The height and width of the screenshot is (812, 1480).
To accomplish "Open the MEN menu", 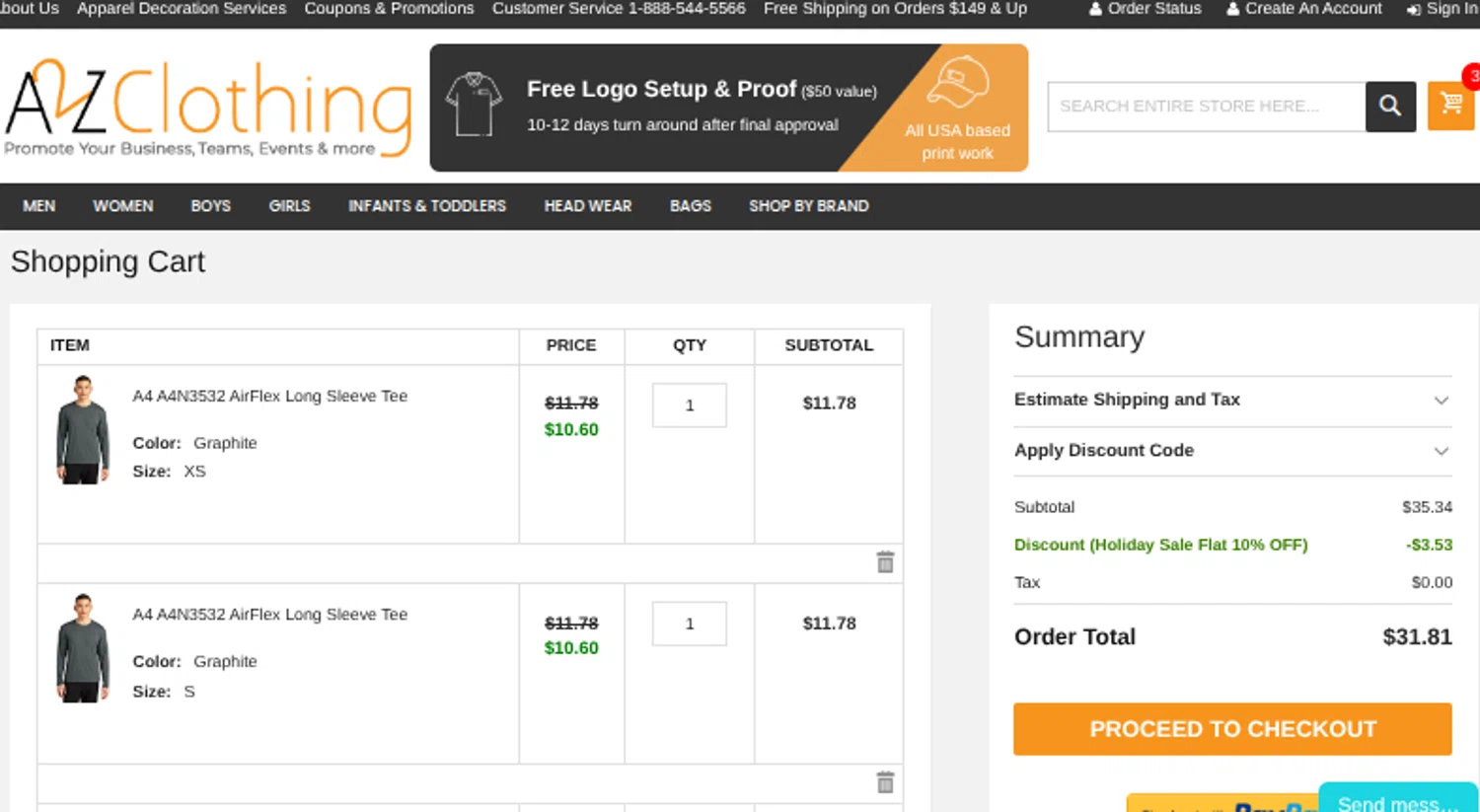I will [x=39, y=206].
